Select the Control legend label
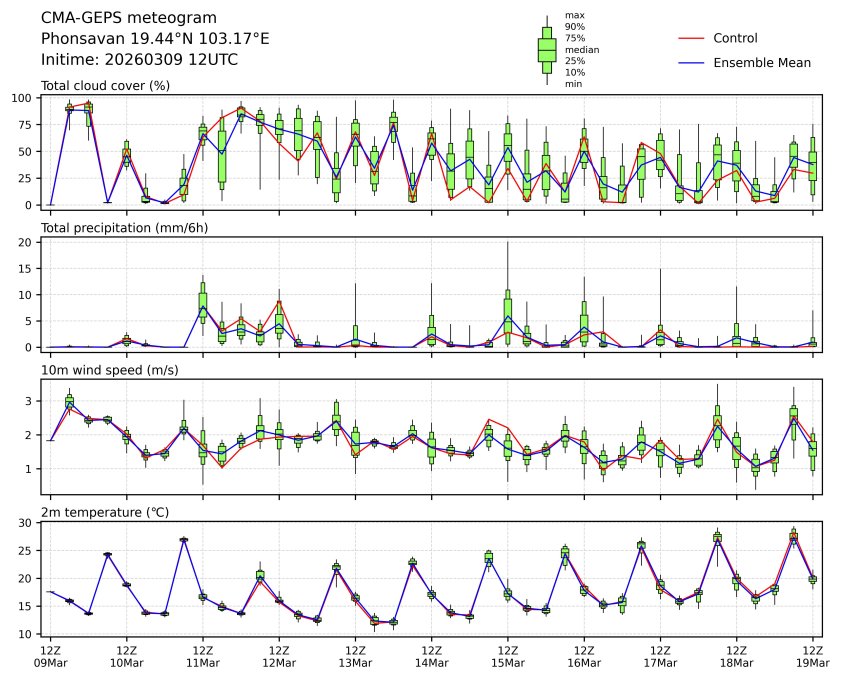This screenshot has height=680, width=841. (735, 38)
